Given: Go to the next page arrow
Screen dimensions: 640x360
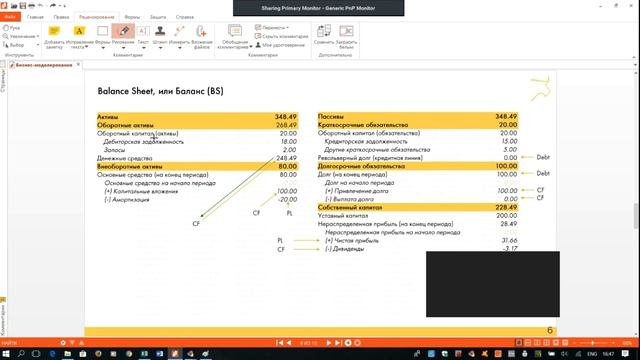Looking at the screenshot, I should pos(329,343).
